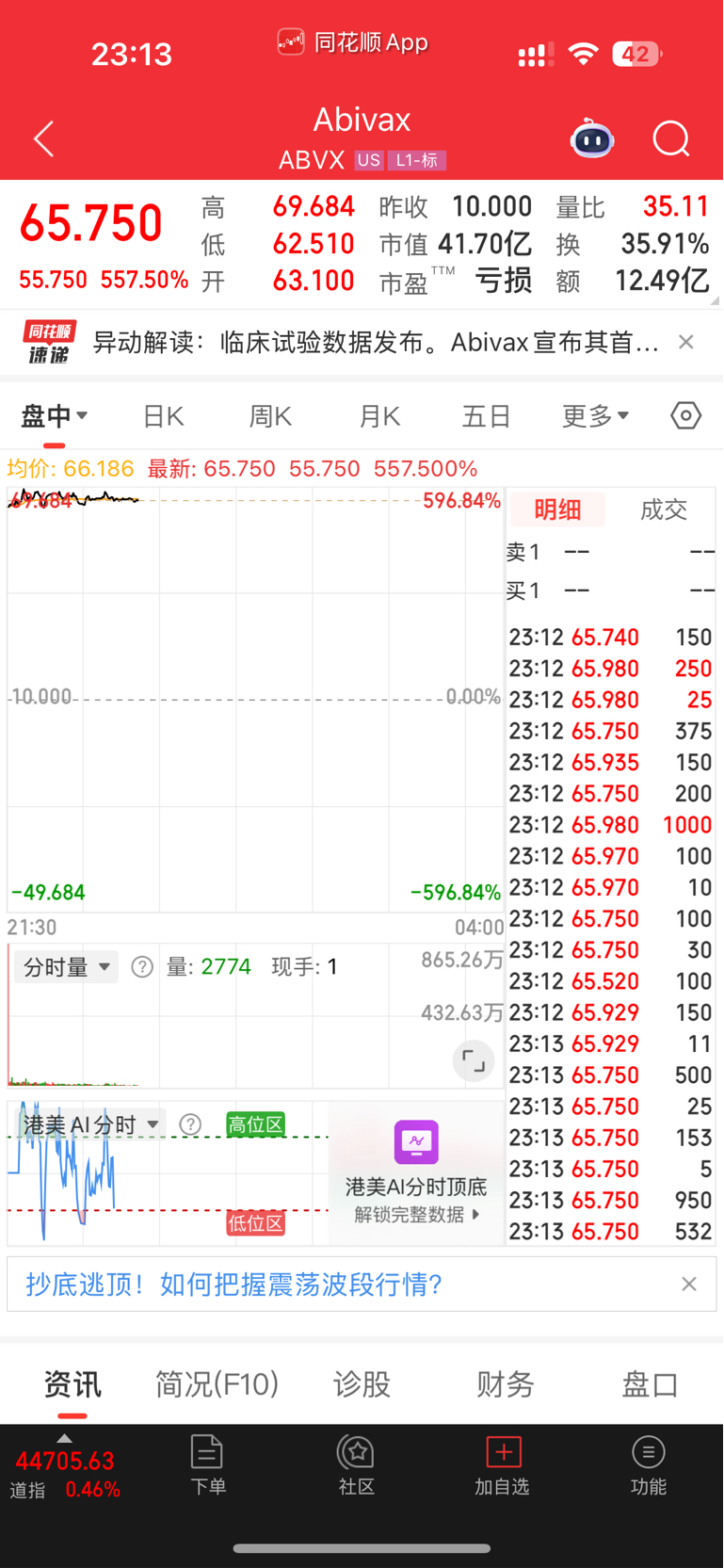Switch to 诊股 tab

pyautogui.click(x=362, y=1384)
